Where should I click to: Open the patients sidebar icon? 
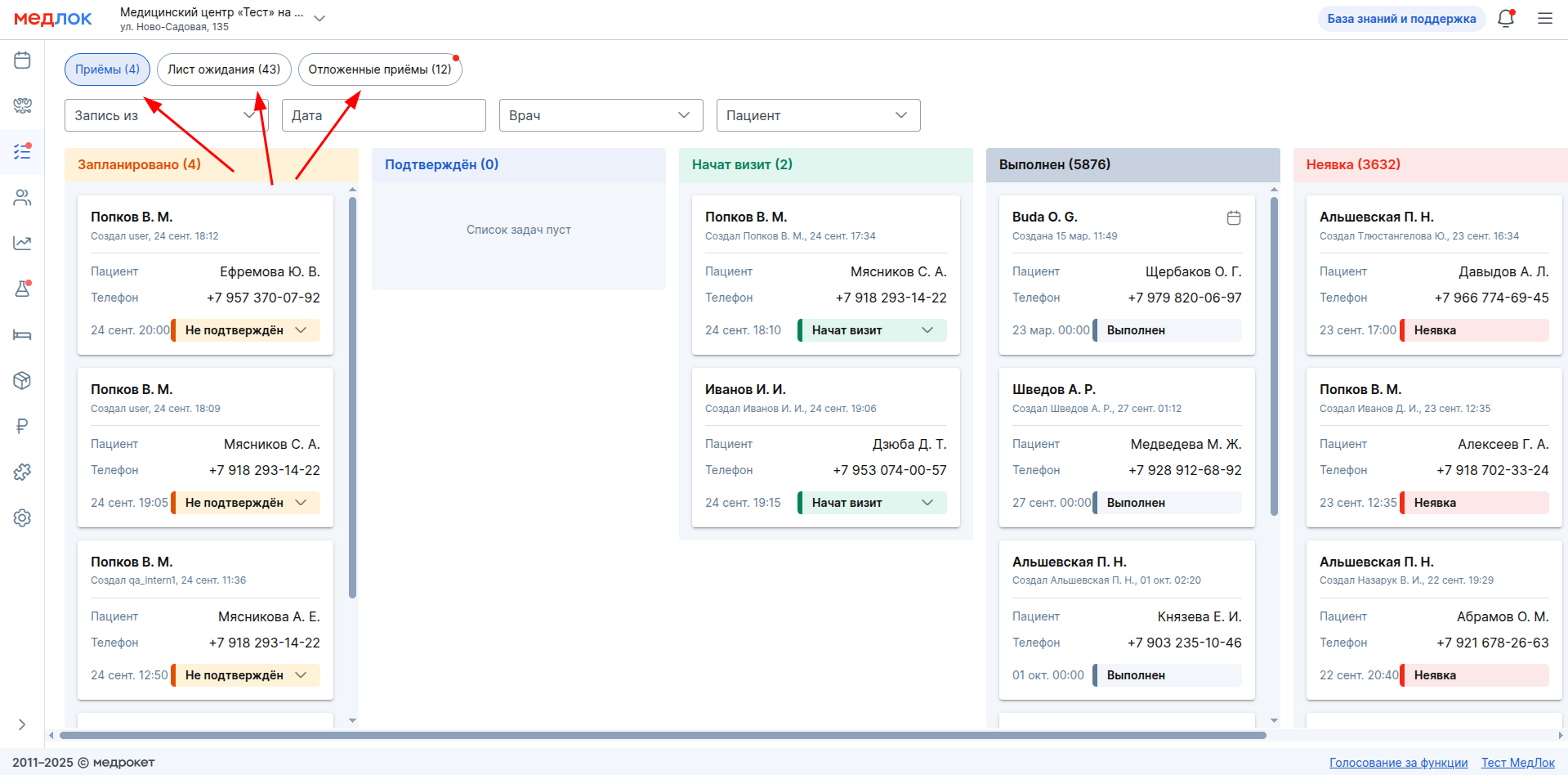pos(22,197)
